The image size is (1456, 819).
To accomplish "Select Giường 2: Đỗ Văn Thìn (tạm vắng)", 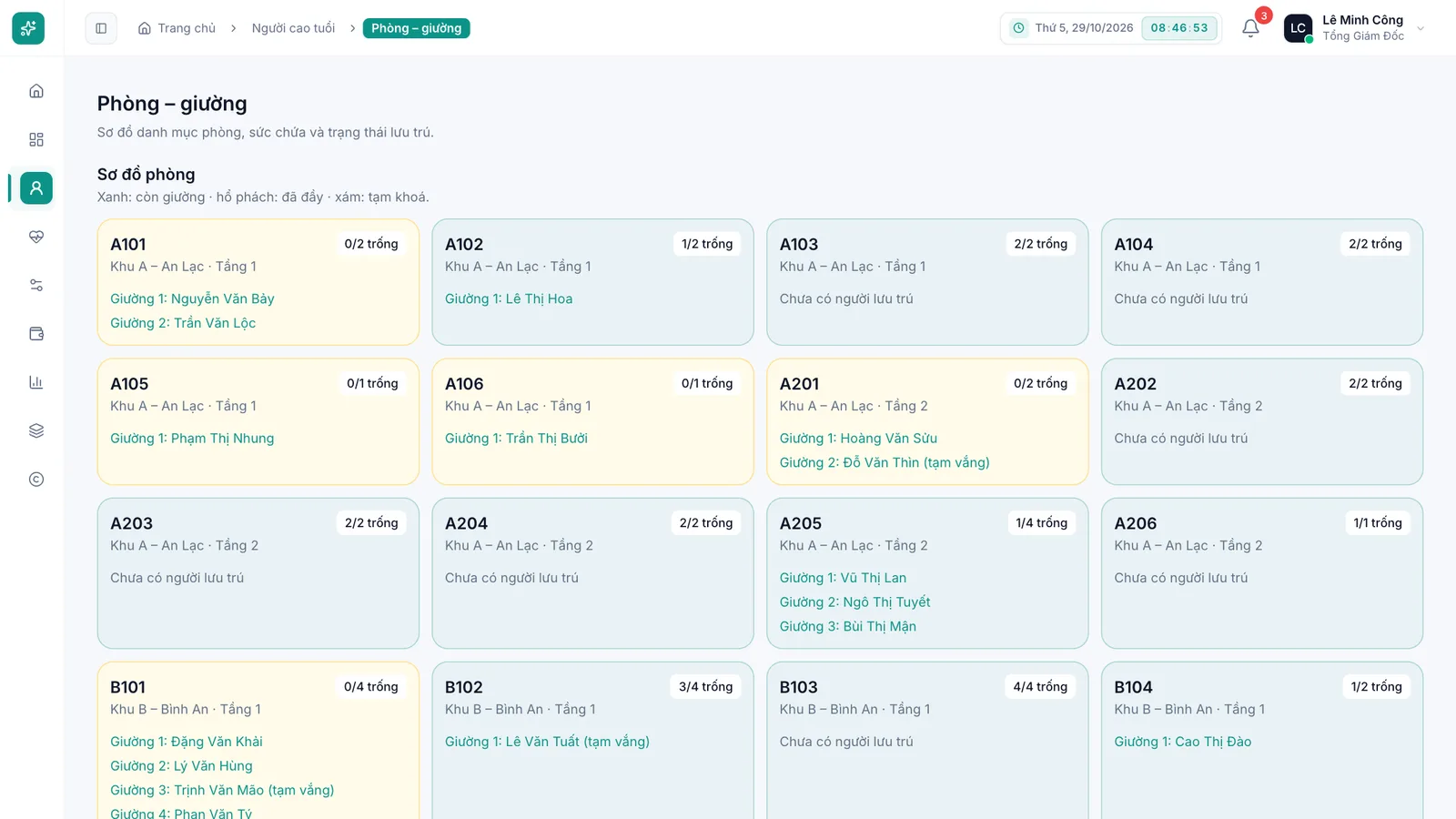I will tap(885, 462).
